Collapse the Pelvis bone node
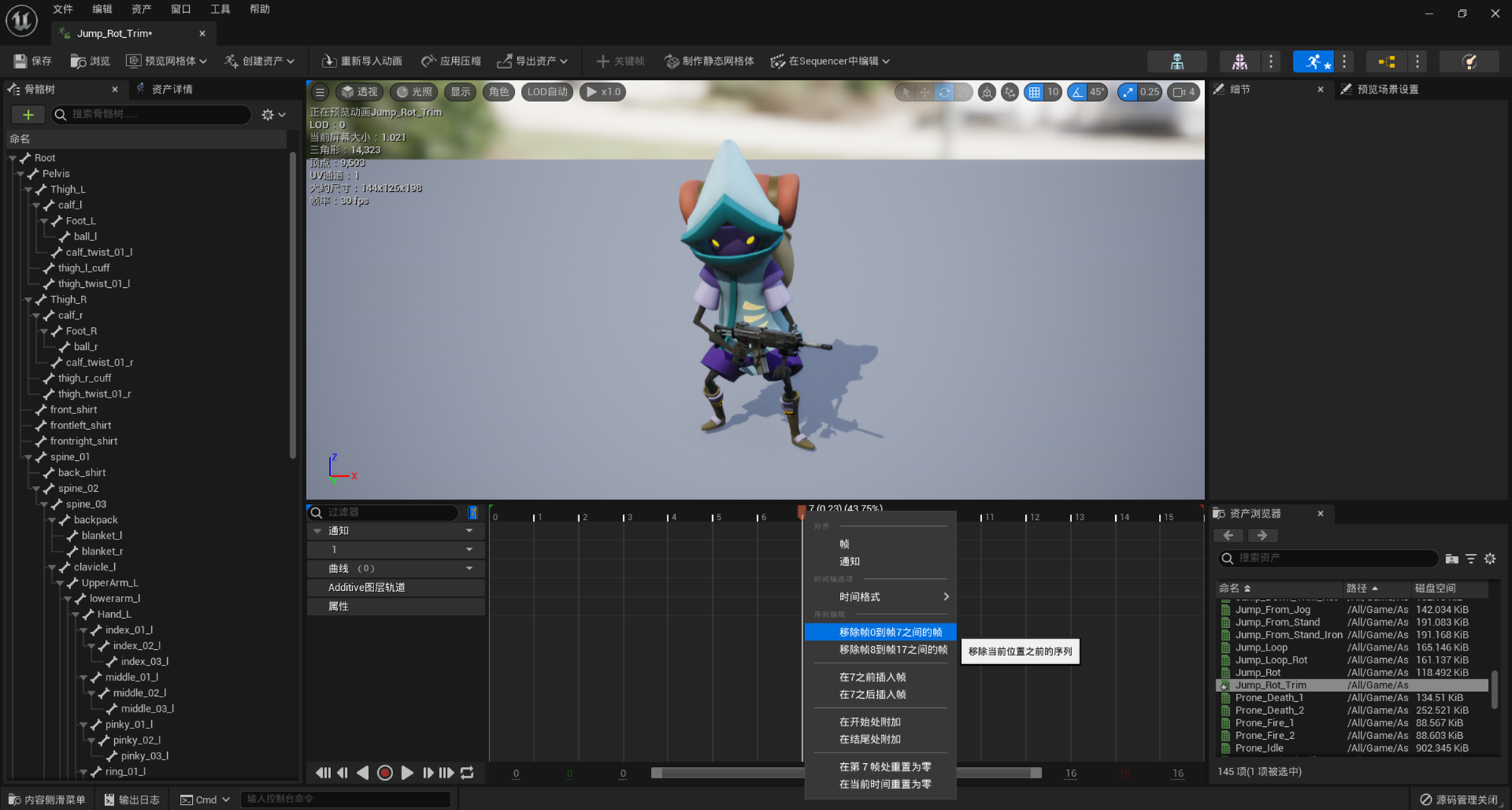Image resolution: width=1512 pixels, height=810 pixels. tap(20, 174)
